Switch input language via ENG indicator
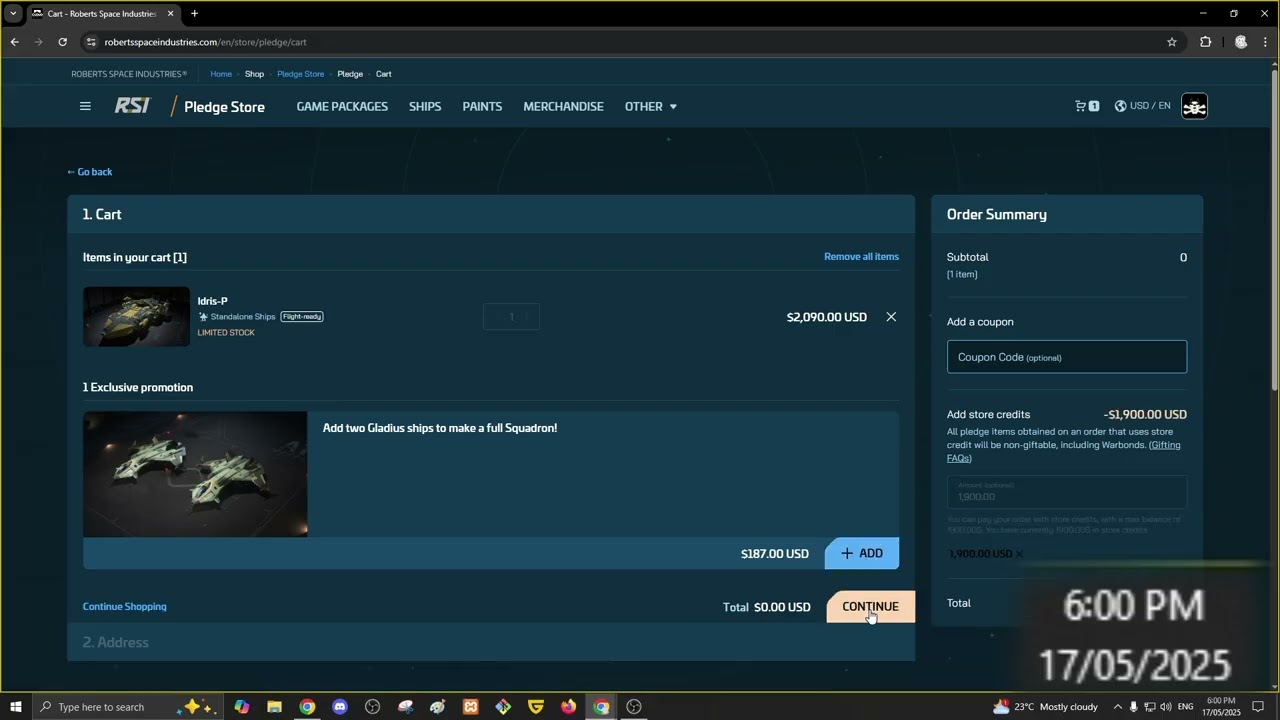 coord(1186,707)
